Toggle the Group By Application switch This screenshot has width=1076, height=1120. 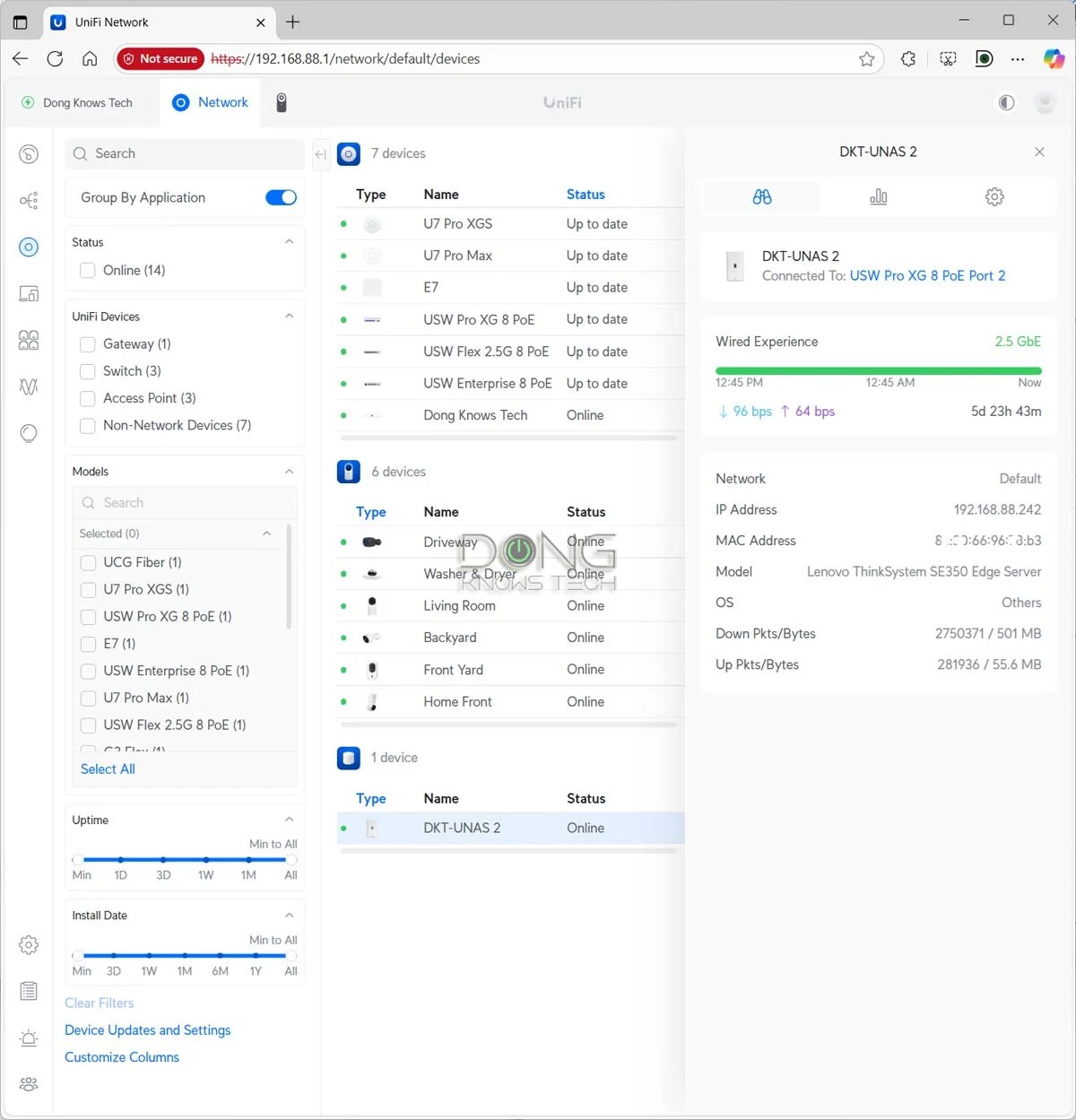tap(281, 197)
